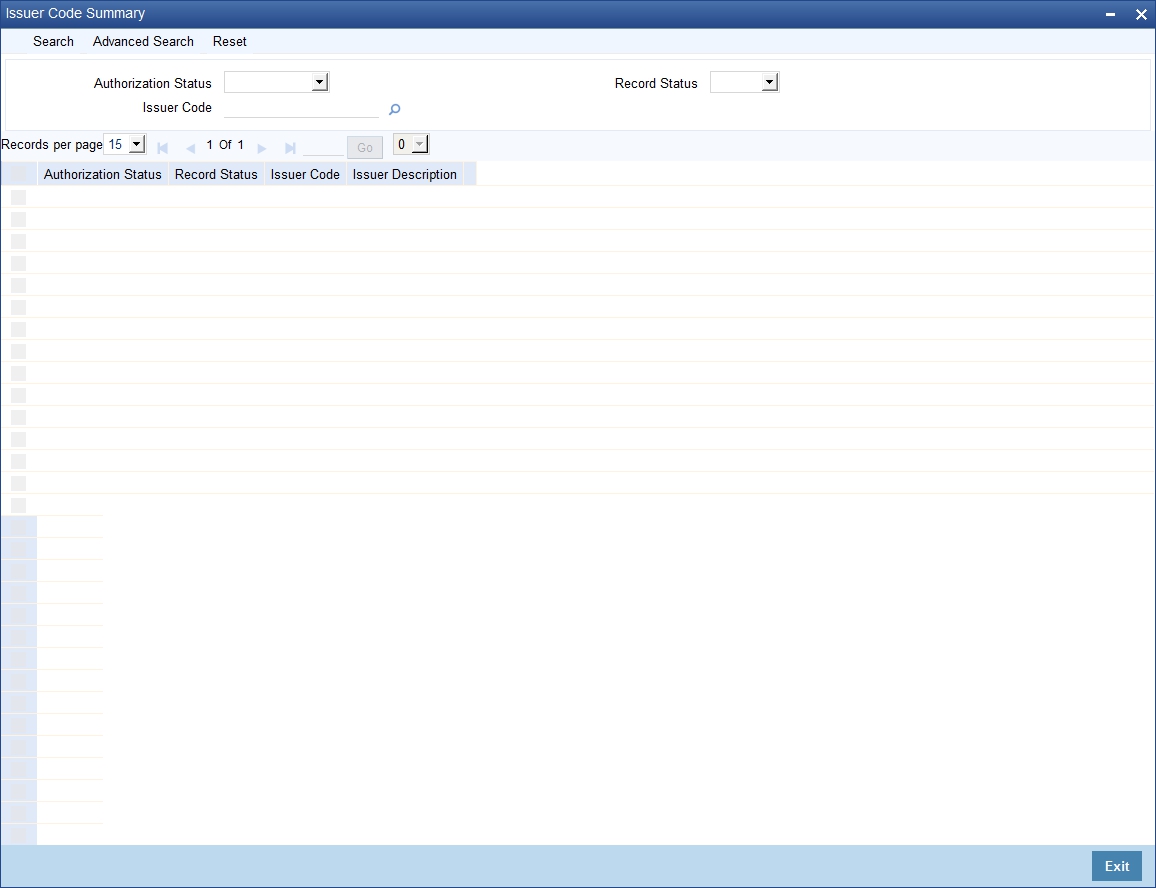Open the dropdown showing 0 beside Go

[411, 144]
